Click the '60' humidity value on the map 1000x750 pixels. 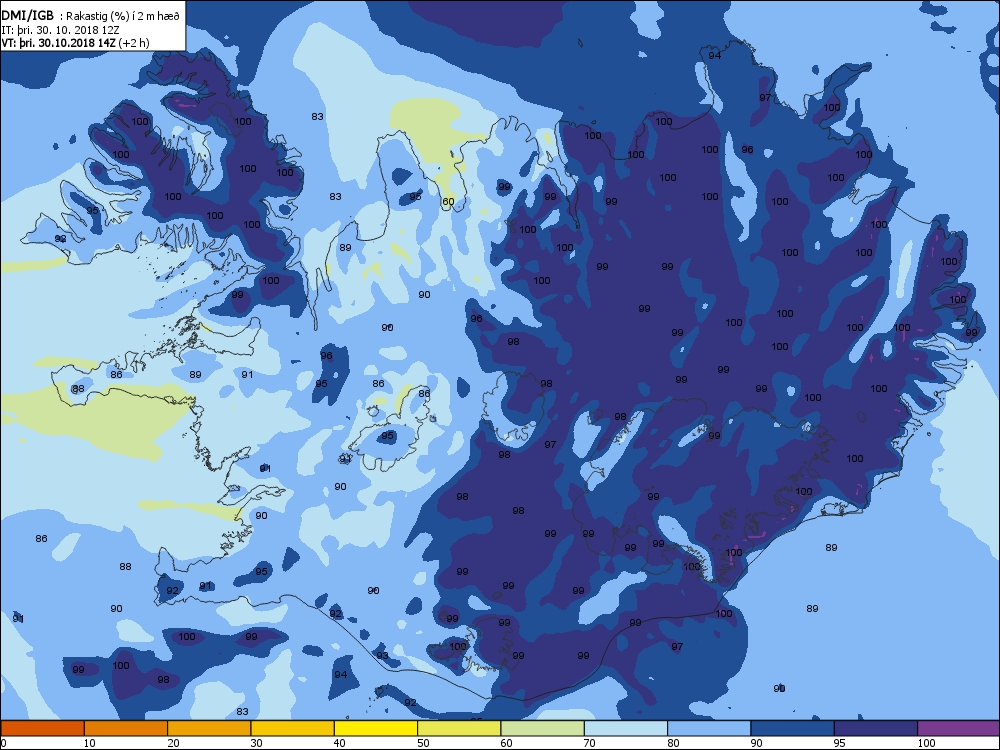[448, 202]
